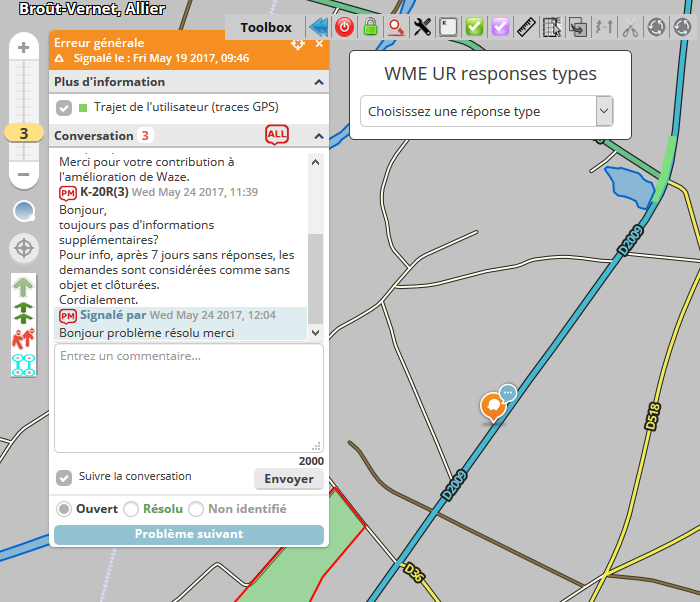The image size is (700, 602).
Task: Select the Non identifié radio button
Action: pos(196,509)
